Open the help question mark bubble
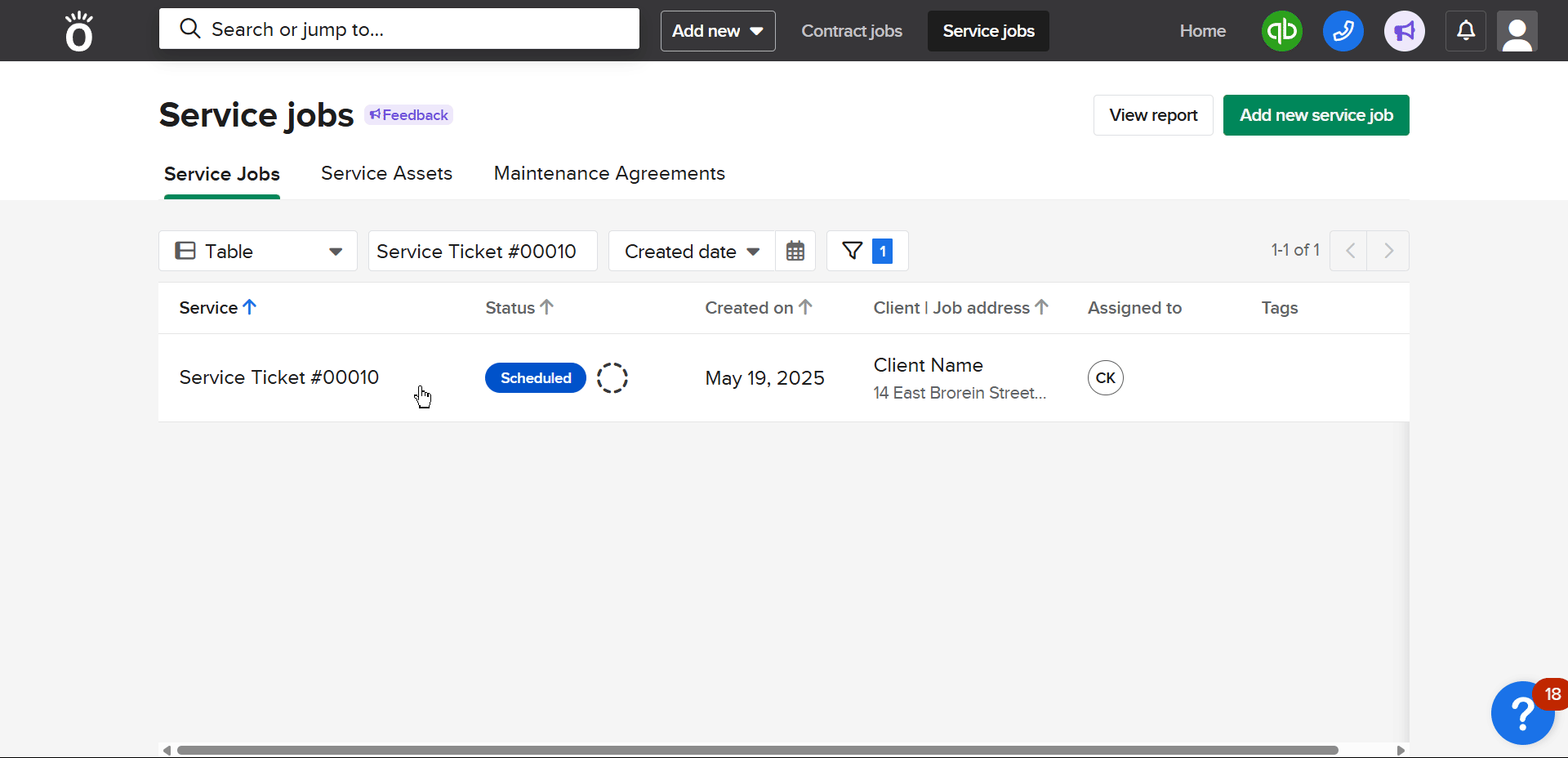 1521,713
